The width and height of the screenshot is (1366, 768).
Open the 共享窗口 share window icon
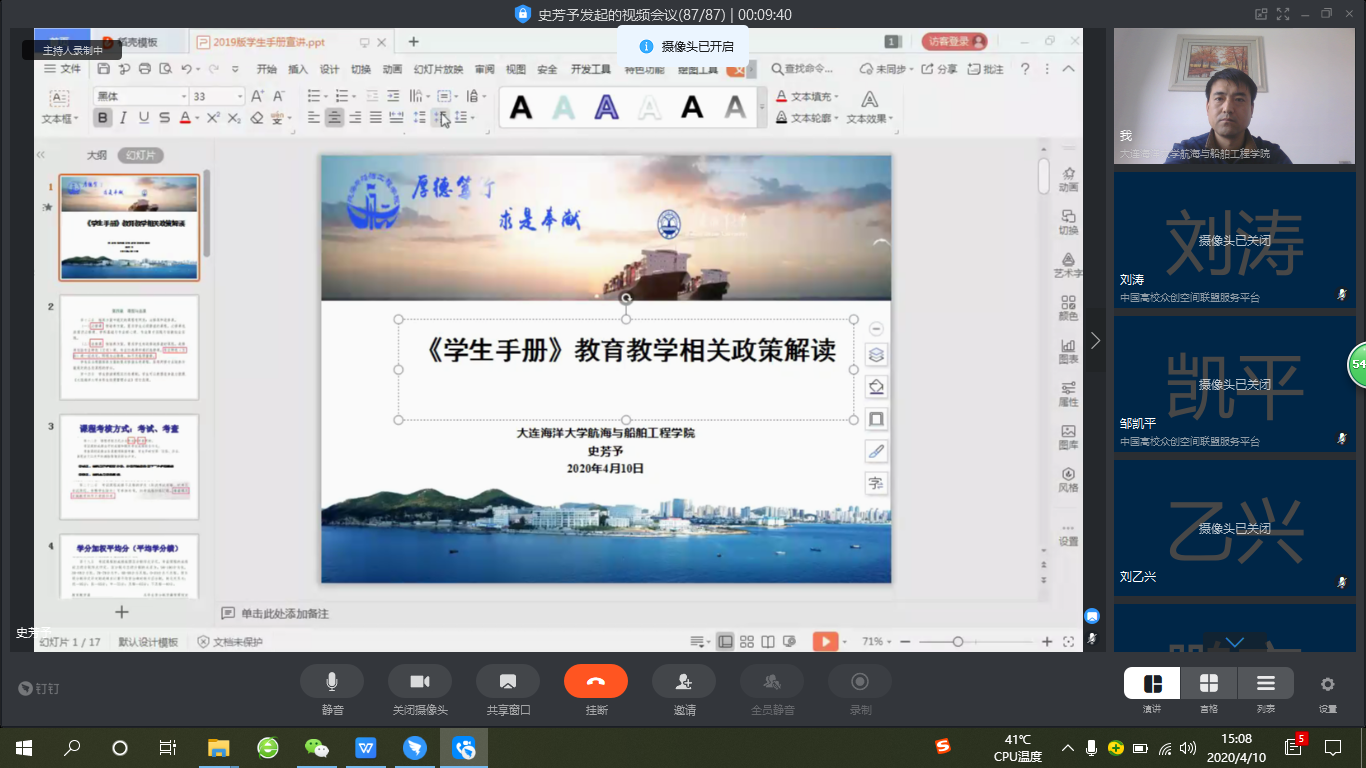[508, 682]
